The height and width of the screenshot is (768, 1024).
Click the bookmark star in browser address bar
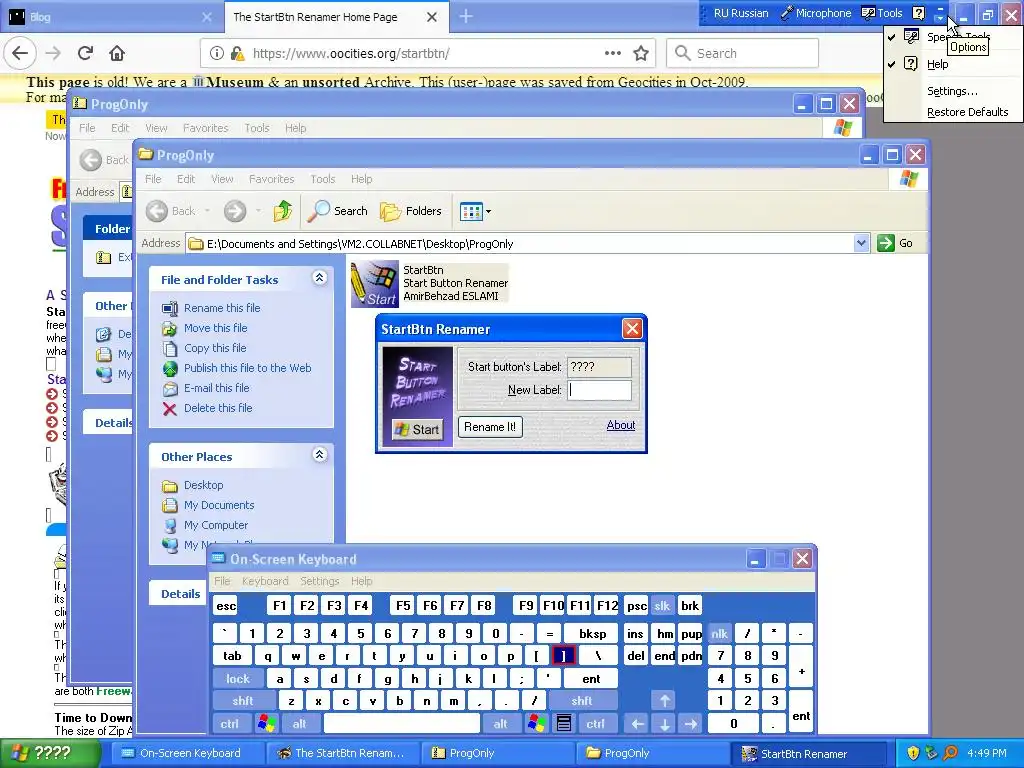[x=641, y=54]
